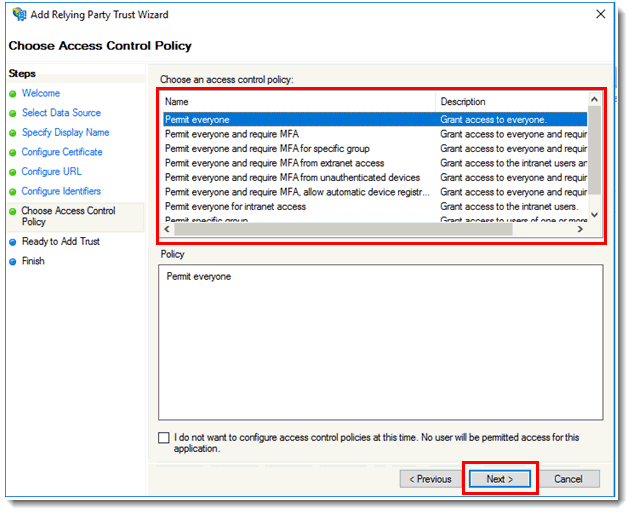
Task: Jump to the Configure Identifiers step
Action: [x=61, y=191]
